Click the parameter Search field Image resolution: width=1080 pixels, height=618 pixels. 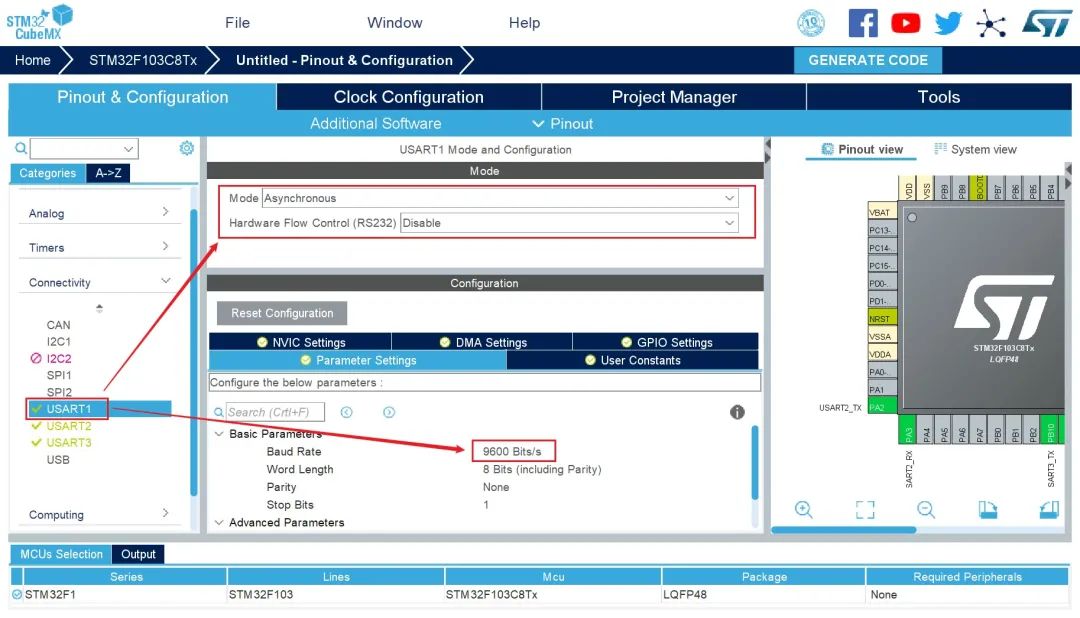tap(275, 412)
